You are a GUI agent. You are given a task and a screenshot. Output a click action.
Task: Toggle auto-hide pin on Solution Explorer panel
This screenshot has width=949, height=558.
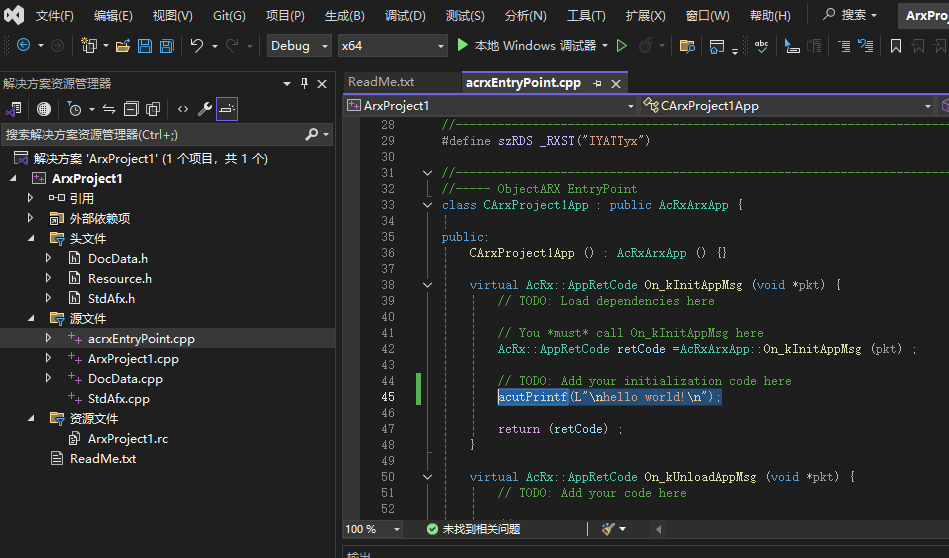(304, 84)
